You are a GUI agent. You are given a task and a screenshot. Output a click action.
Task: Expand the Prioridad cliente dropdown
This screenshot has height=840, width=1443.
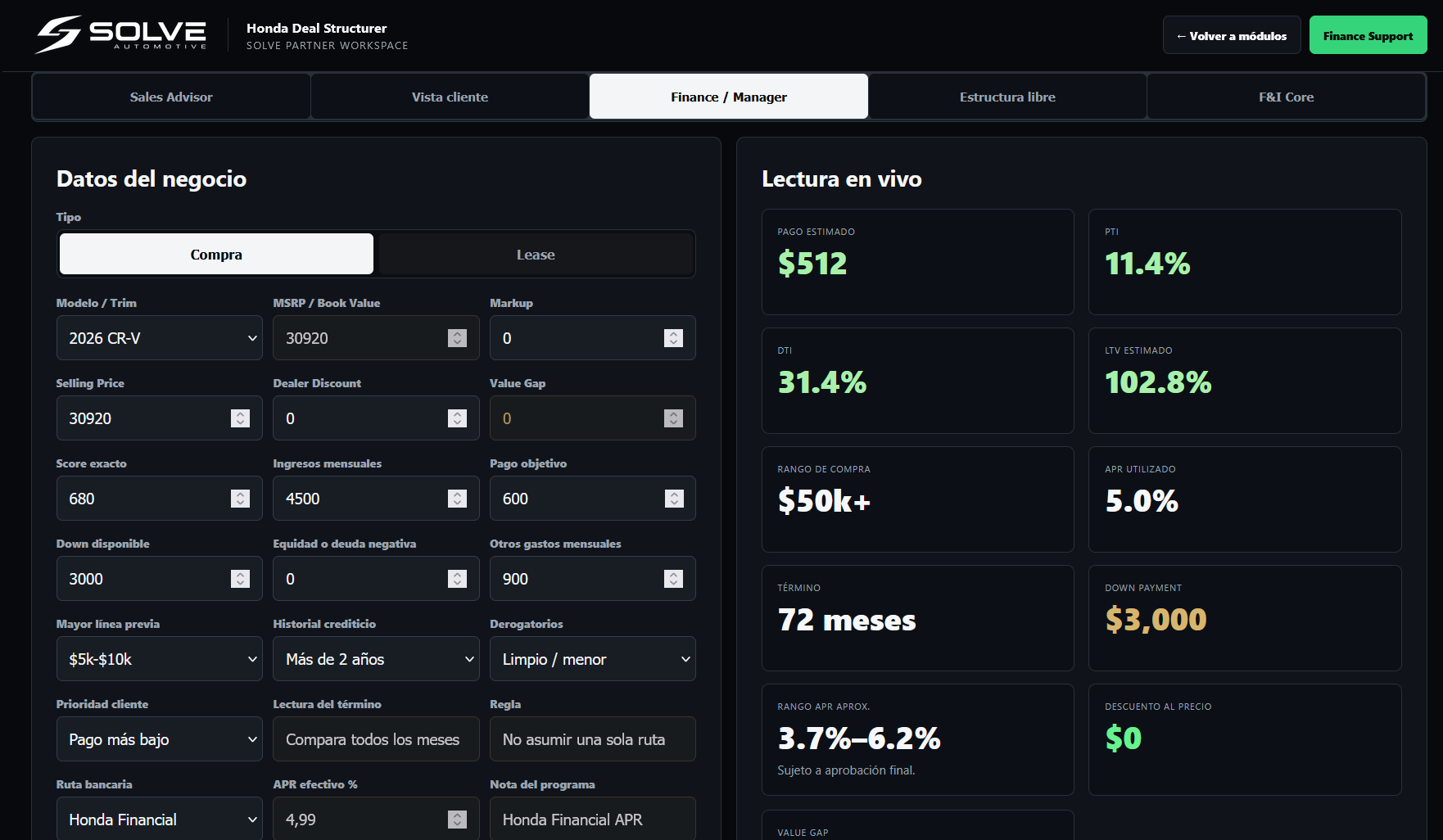point(159,739)
